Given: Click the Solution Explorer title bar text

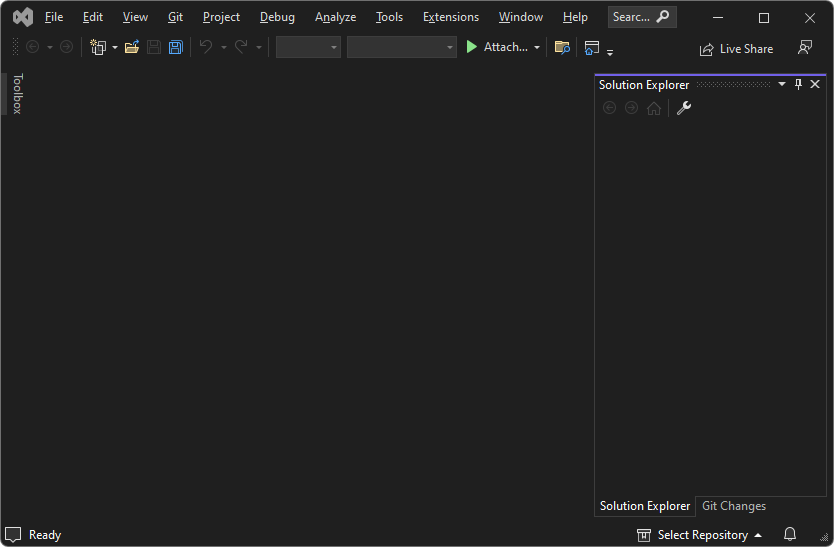Looking at the screenshot, I should (x=644, y=85).
